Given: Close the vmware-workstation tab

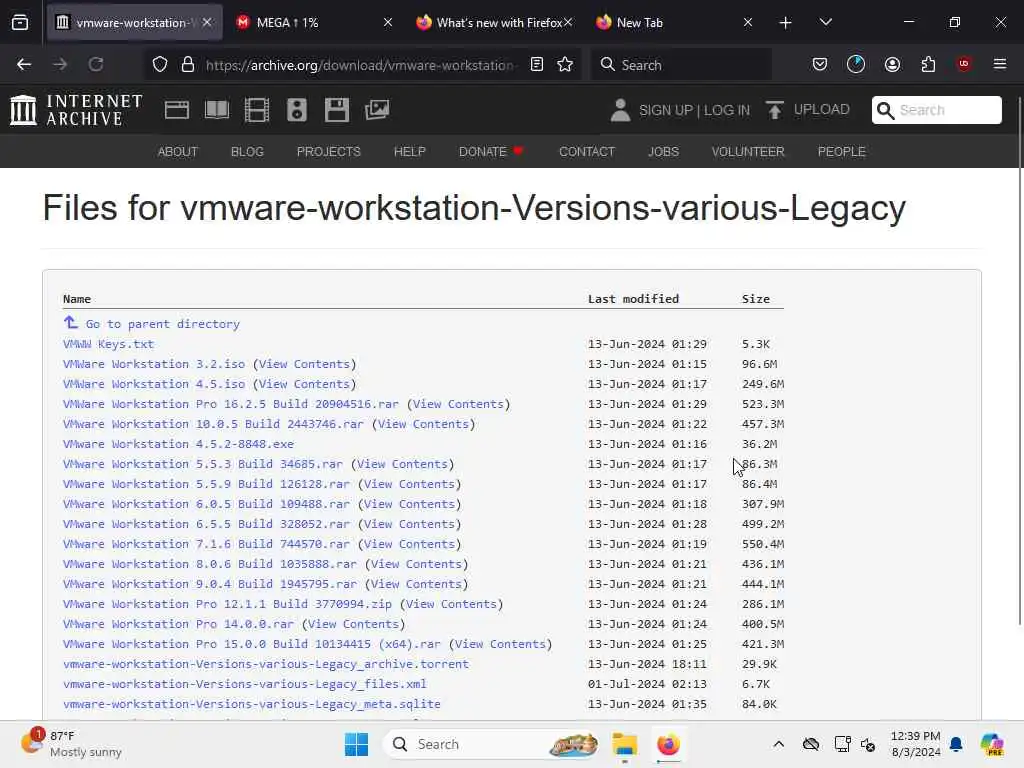Looking at the screenshot, I should coord(207,23).
